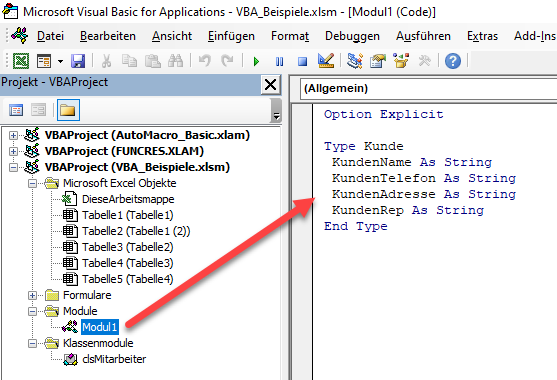557x380 pixels.
Task: Click the View Microsoft Excel toolbar icon
Action: (x=21, y=61)
